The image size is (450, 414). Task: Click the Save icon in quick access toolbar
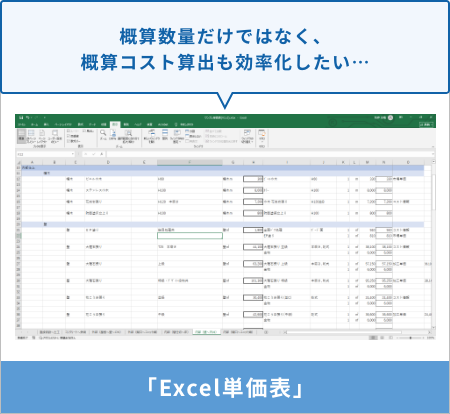[x=21, y=118]
